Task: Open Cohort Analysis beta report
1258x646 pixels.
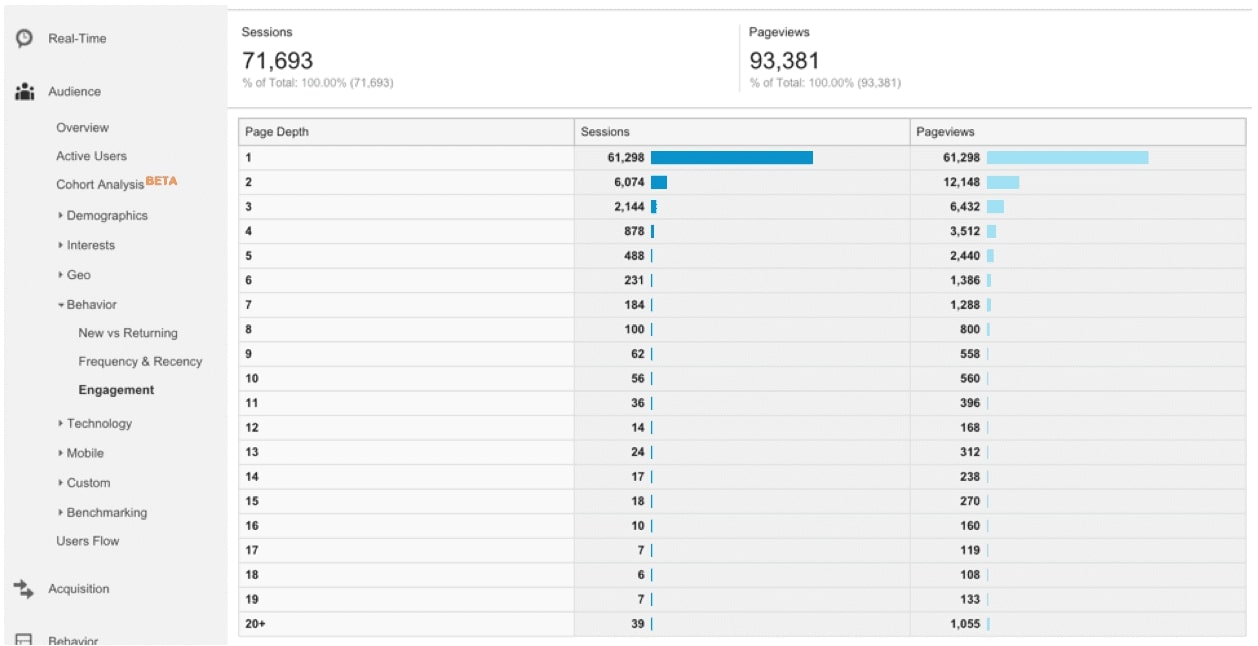Action: 116,184
